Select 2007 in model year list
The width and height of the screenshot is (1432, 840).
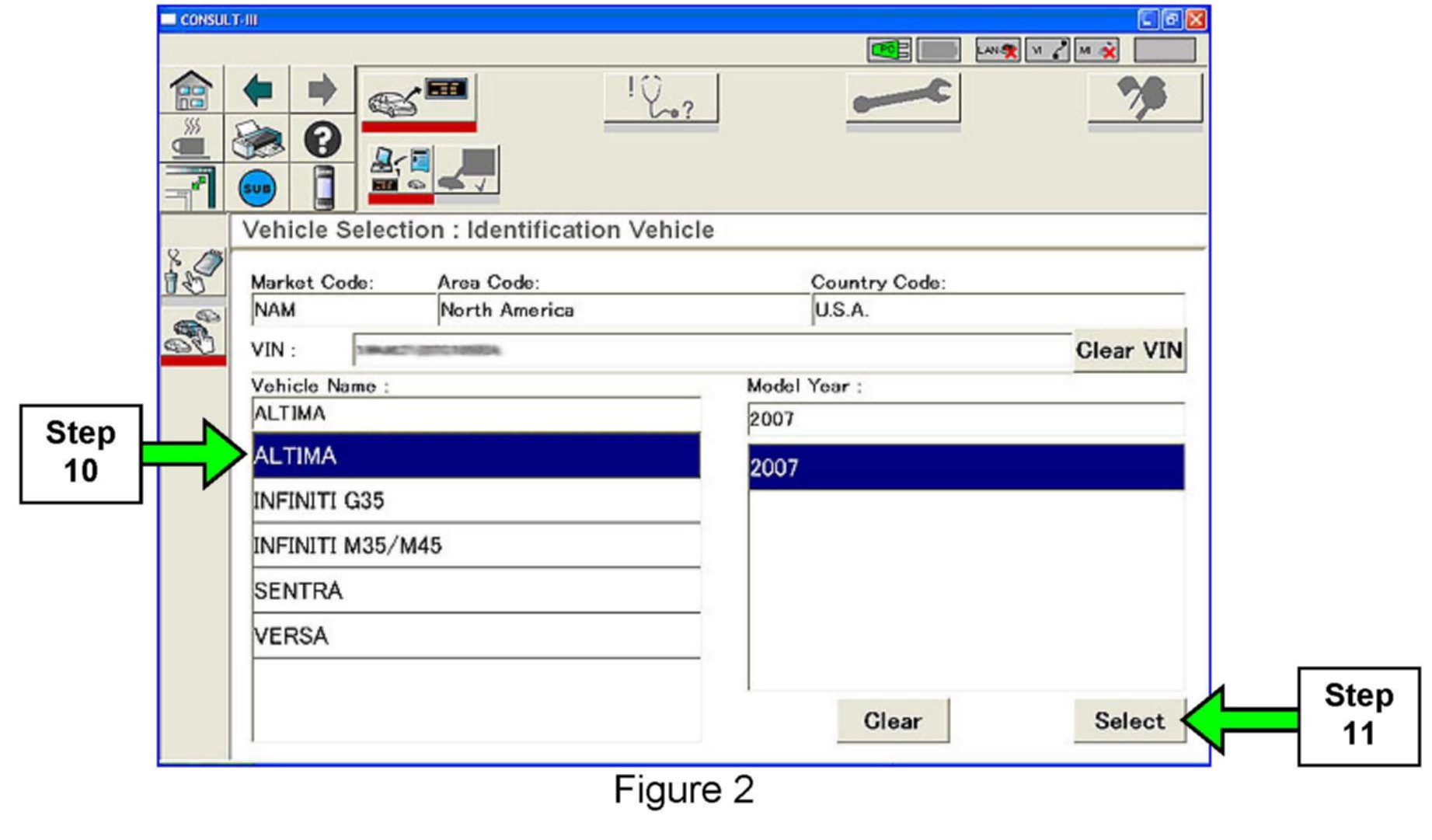pos(965,467)
